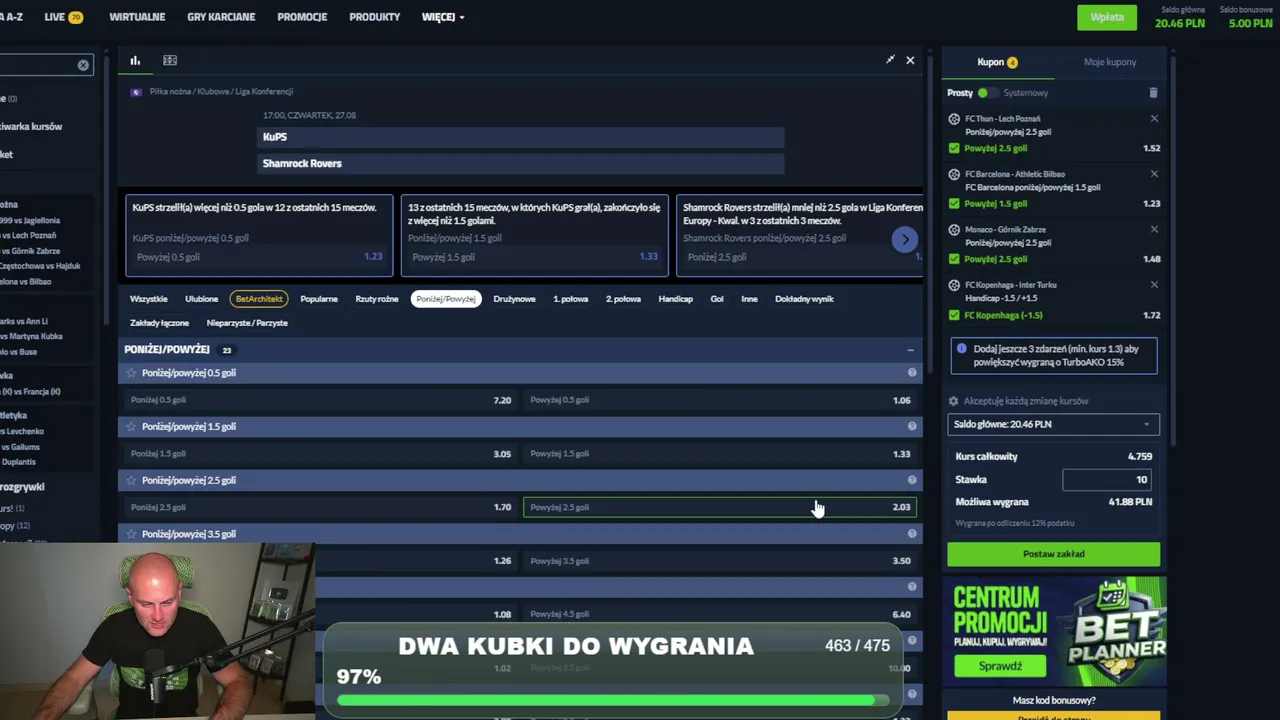Select Poniżej 1.5 goli at 3.05 odds
1280x720 pixels.
tap(320, 454)
